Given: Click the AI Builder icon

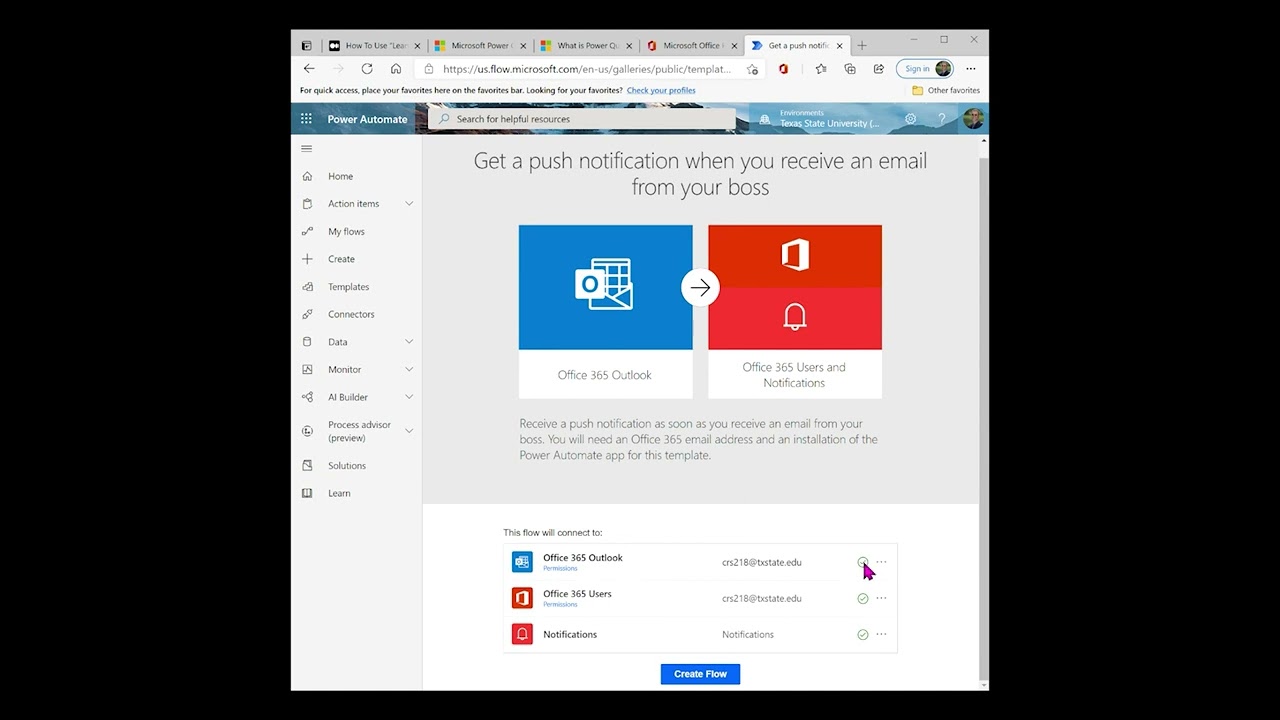Looking at the screenshot, I should tap(307, 397).
